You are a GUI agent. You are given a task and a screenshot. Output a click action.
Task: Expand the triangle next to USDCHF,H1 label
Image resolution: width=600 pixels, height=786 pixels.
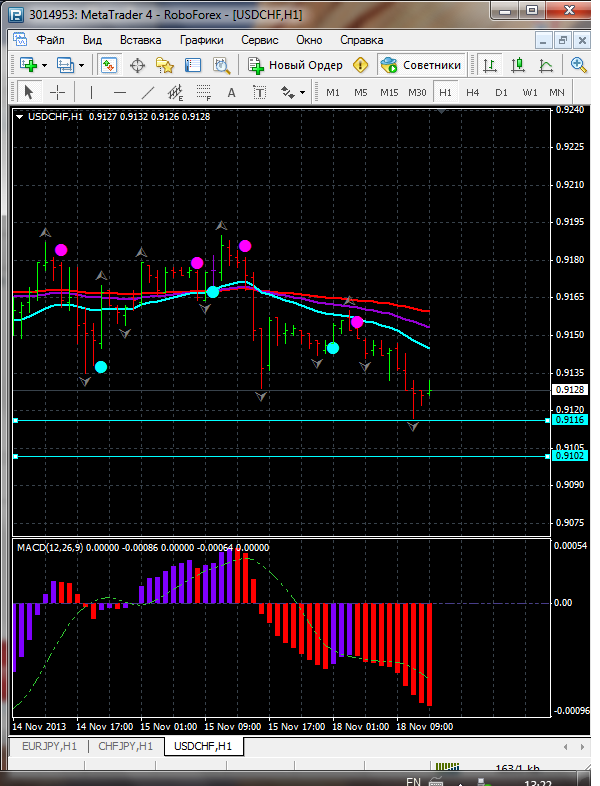(20, 117)
